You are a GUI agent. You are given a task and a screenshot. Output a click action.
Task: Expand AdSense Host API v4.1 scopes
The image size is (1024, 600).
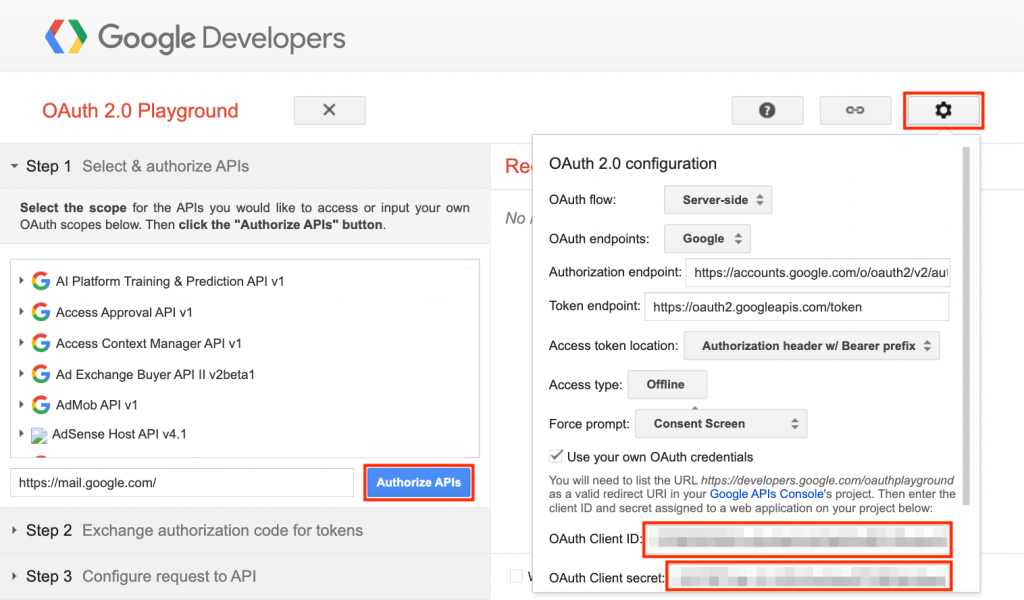tap(21, 434)
